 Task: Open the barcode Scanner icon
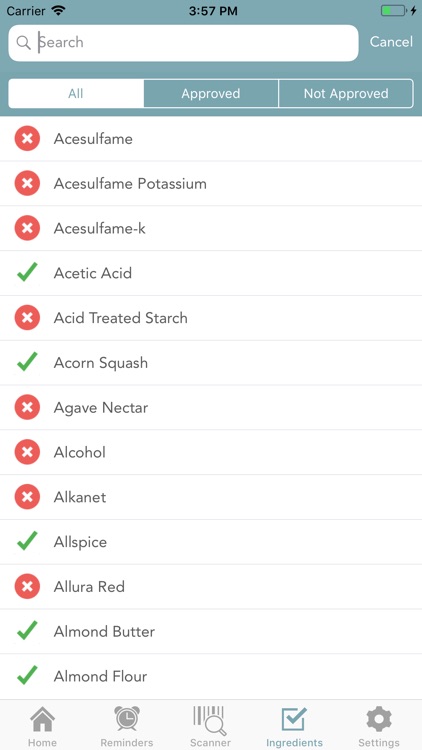[x=210, y=720]
